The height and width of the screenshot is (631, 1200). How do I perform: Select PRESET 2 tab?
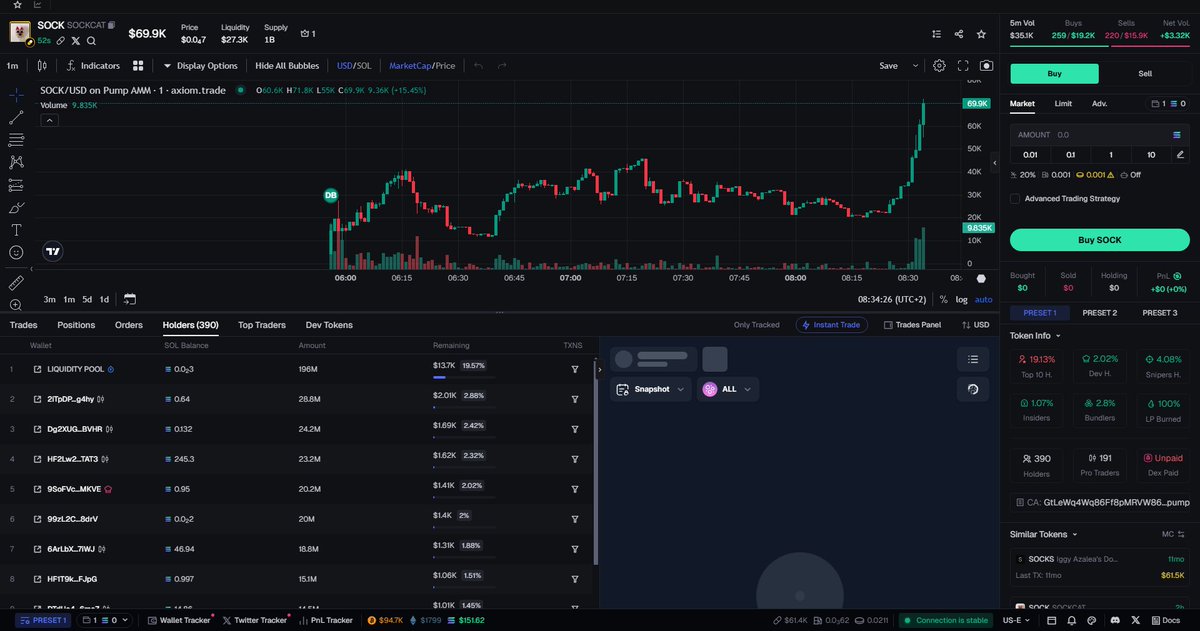tap(1099, 313)
